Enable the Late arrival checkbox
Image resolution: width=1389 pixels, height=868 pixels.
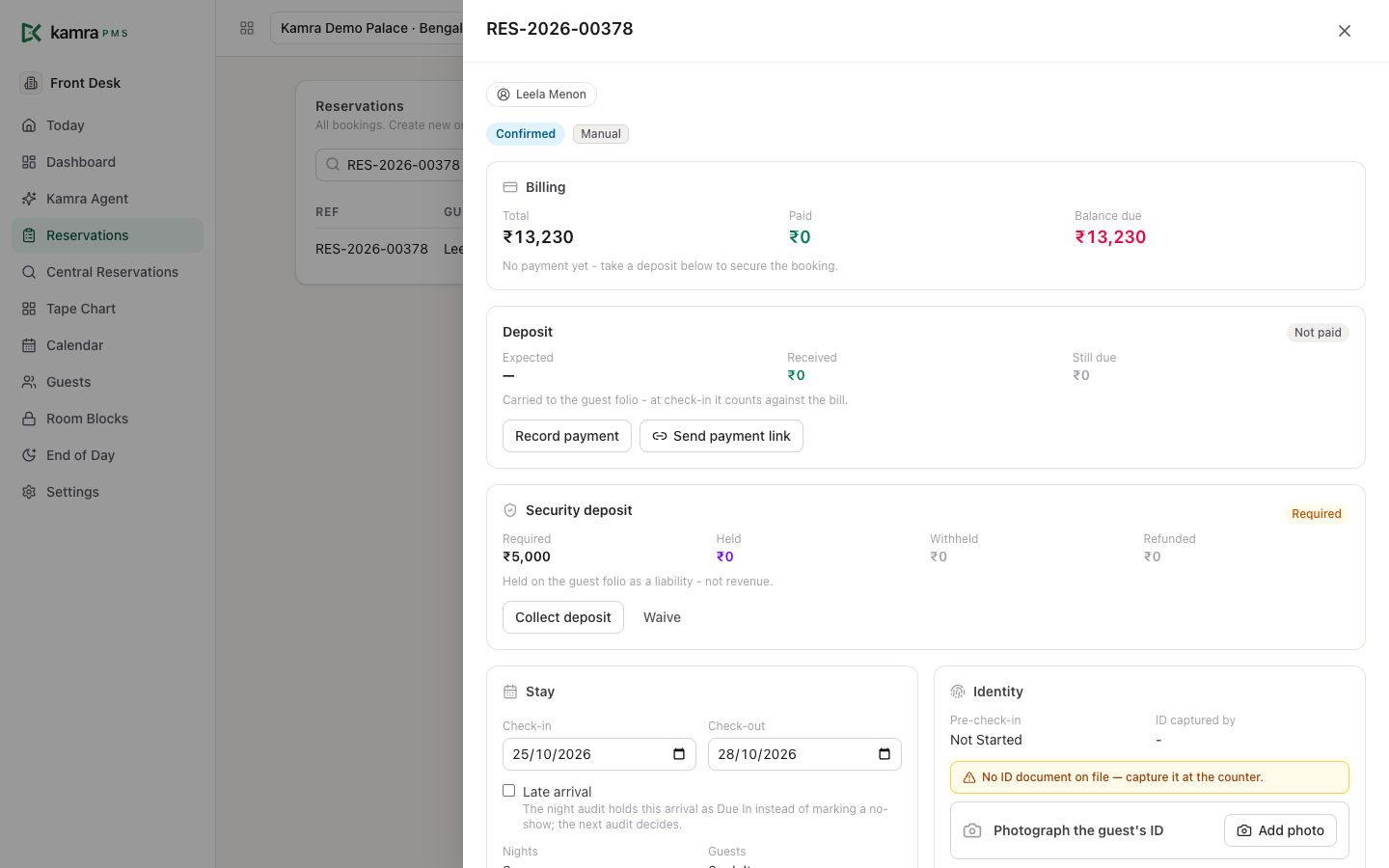pos(509,791)
